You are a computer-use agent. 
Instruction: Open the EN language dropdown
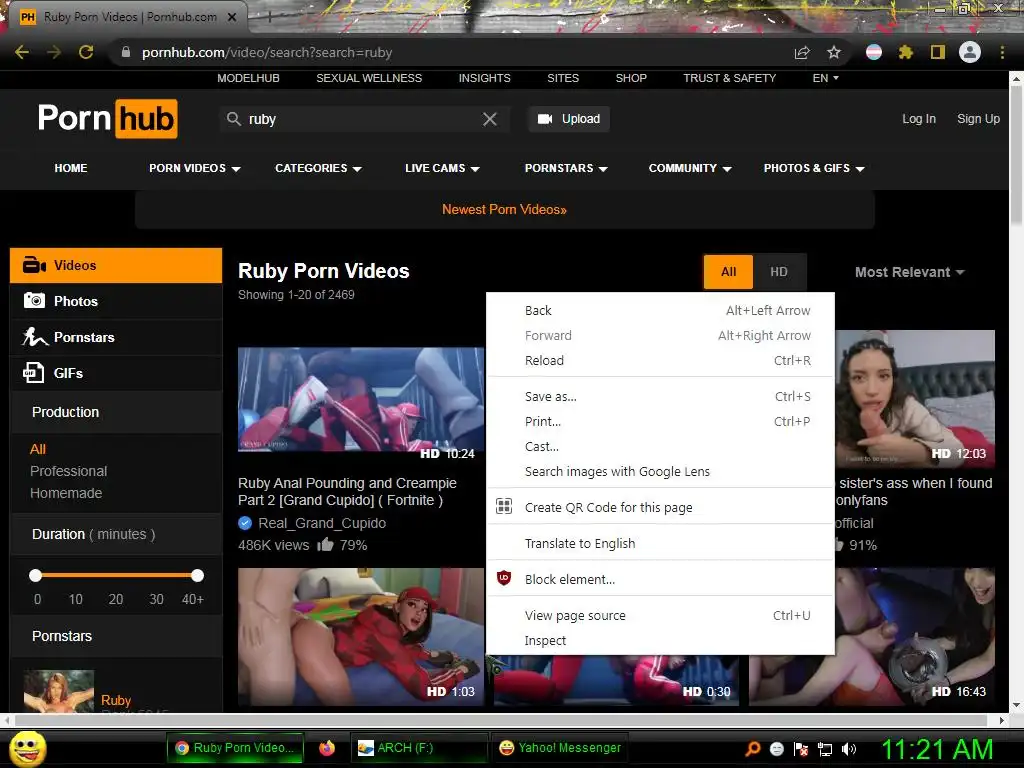point(825,78)
